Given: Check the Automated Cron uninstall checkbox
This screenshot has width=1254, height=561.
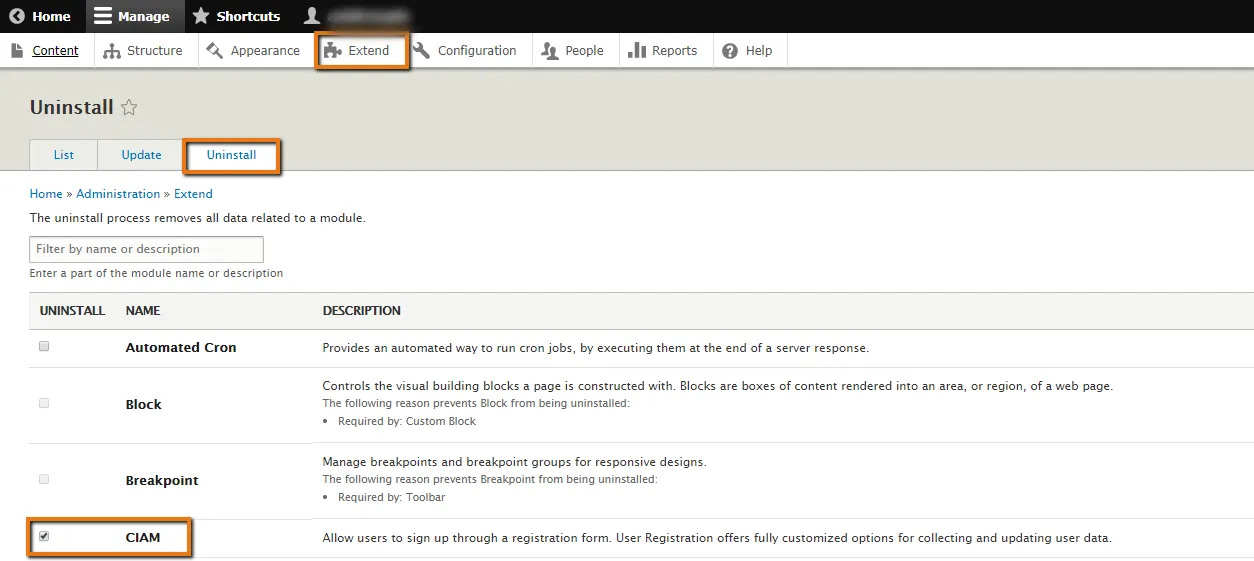Looking at the screenshot, I should click(44, 346).
